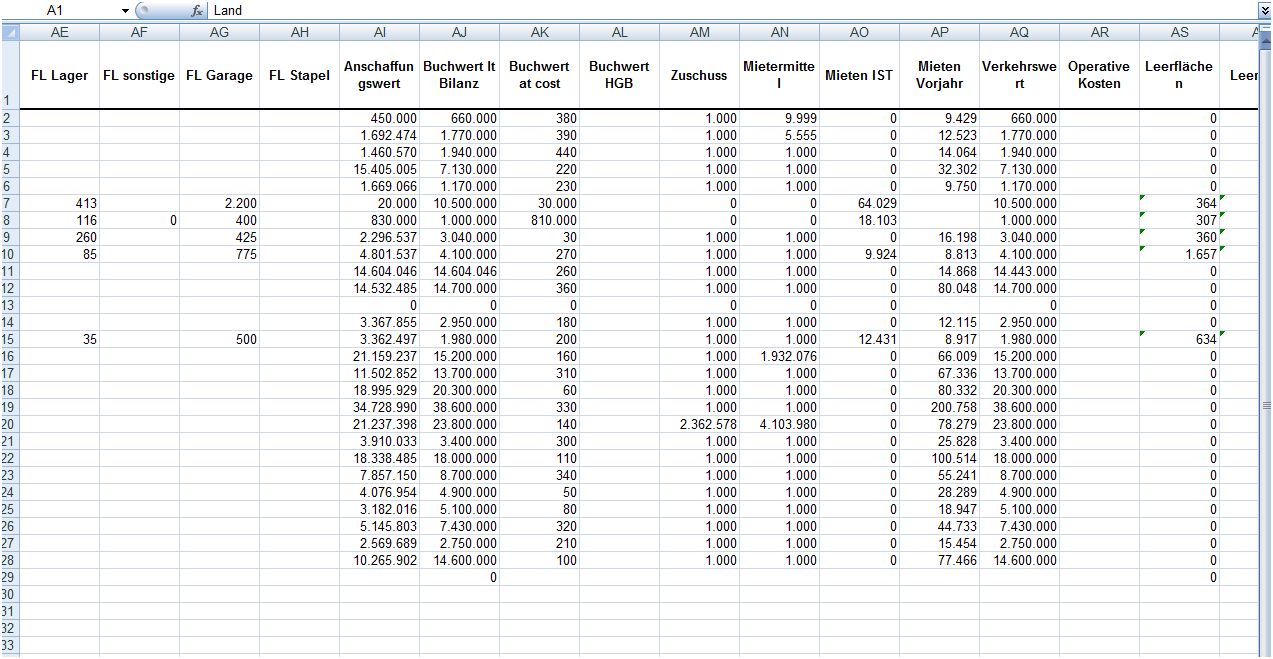Viewport: 1273px width, 659px height.
Task: Click the cell with value 9.924
Action: 859,254
